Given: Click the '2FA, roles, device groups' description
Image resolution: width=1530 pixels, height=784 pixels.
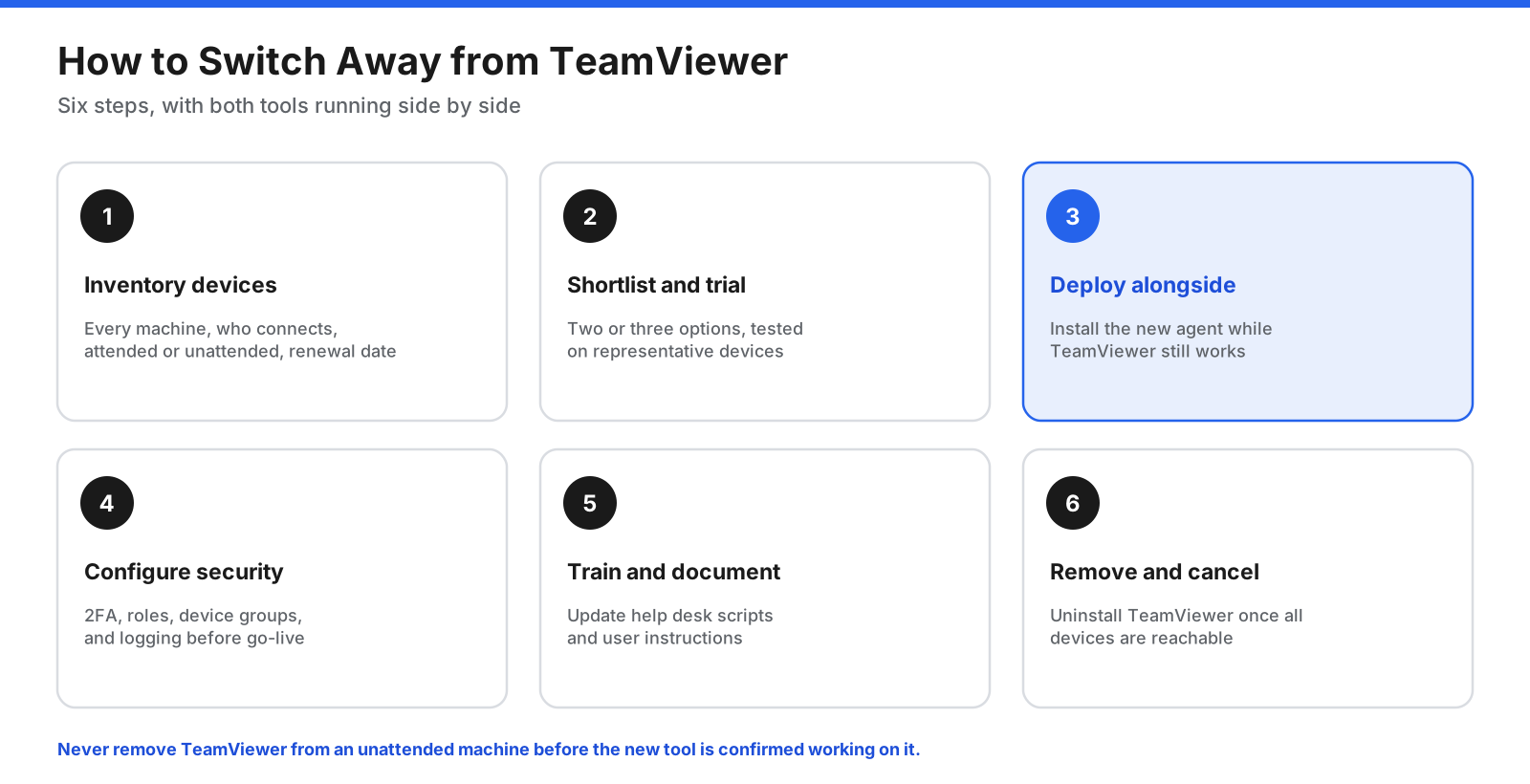Looking at the screenshot, I should click(x=194, y=627).
